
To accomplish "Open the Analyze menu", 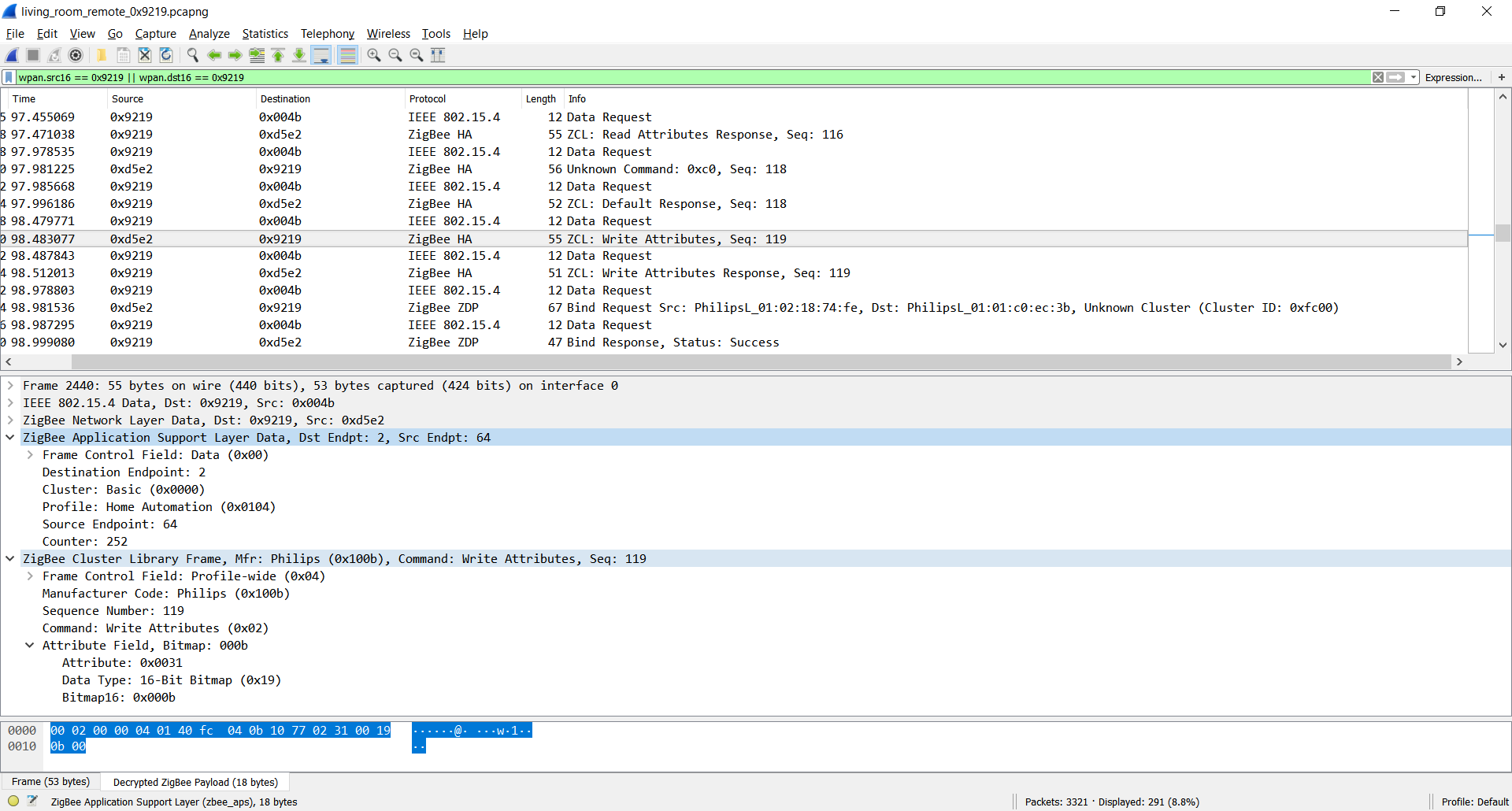I will point(209,34).
